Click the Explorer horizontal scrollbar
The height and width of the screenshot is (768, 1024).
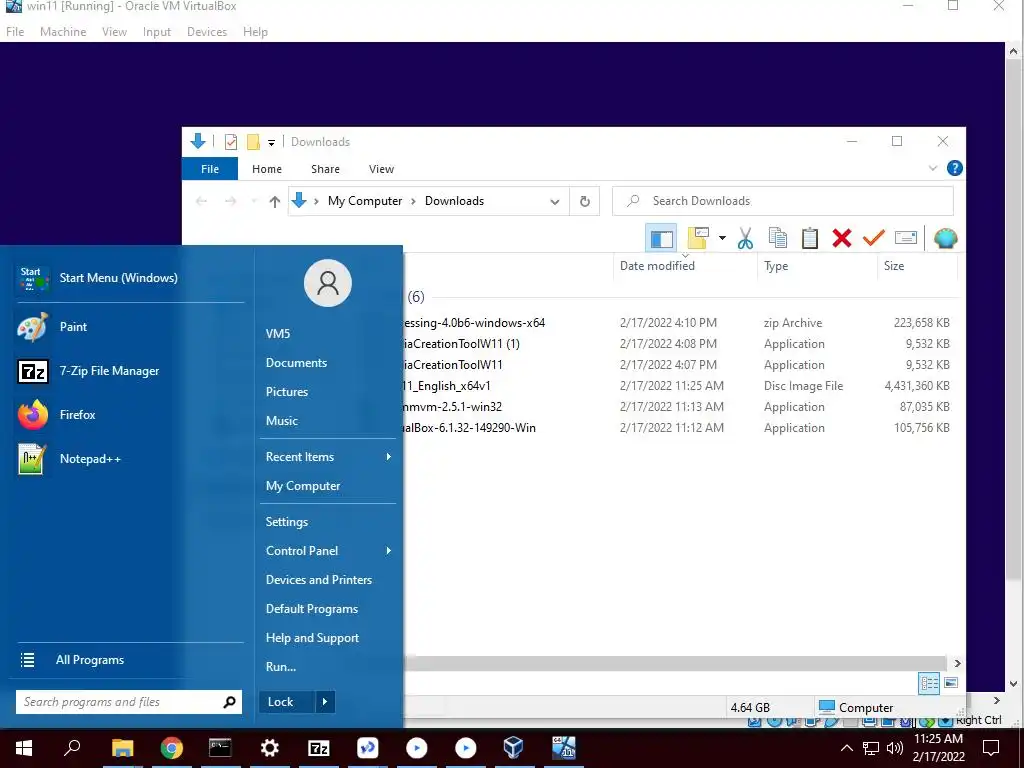(676, 664)
